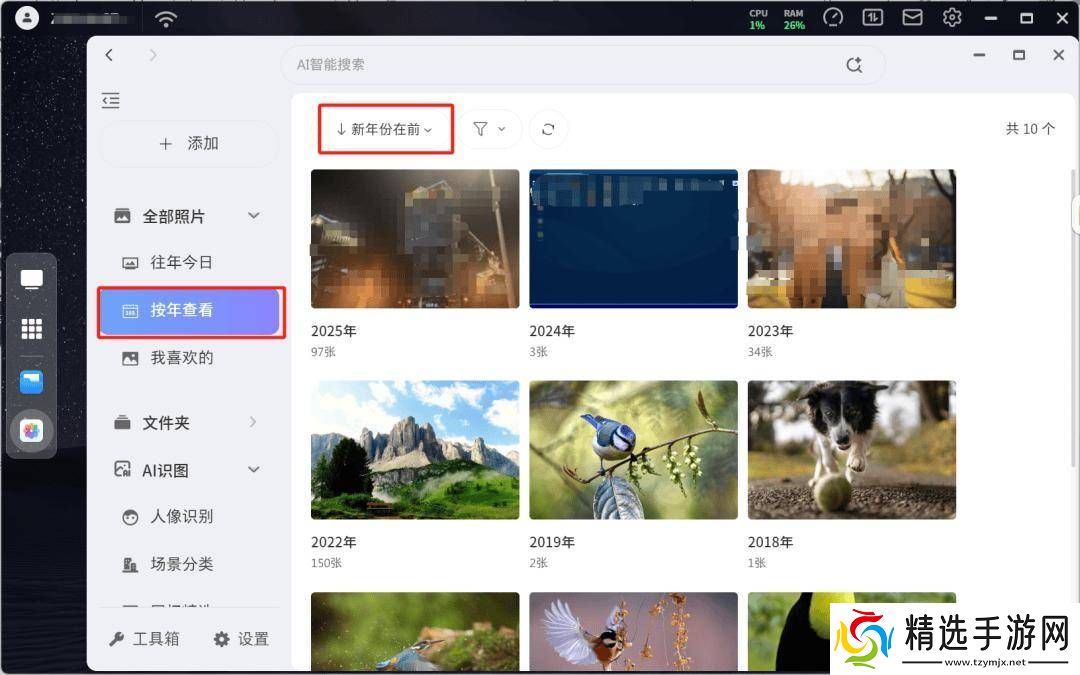Collapse the AI识图 section
This screenshot has width=1080, height=675.
click(x=254, y=469)
